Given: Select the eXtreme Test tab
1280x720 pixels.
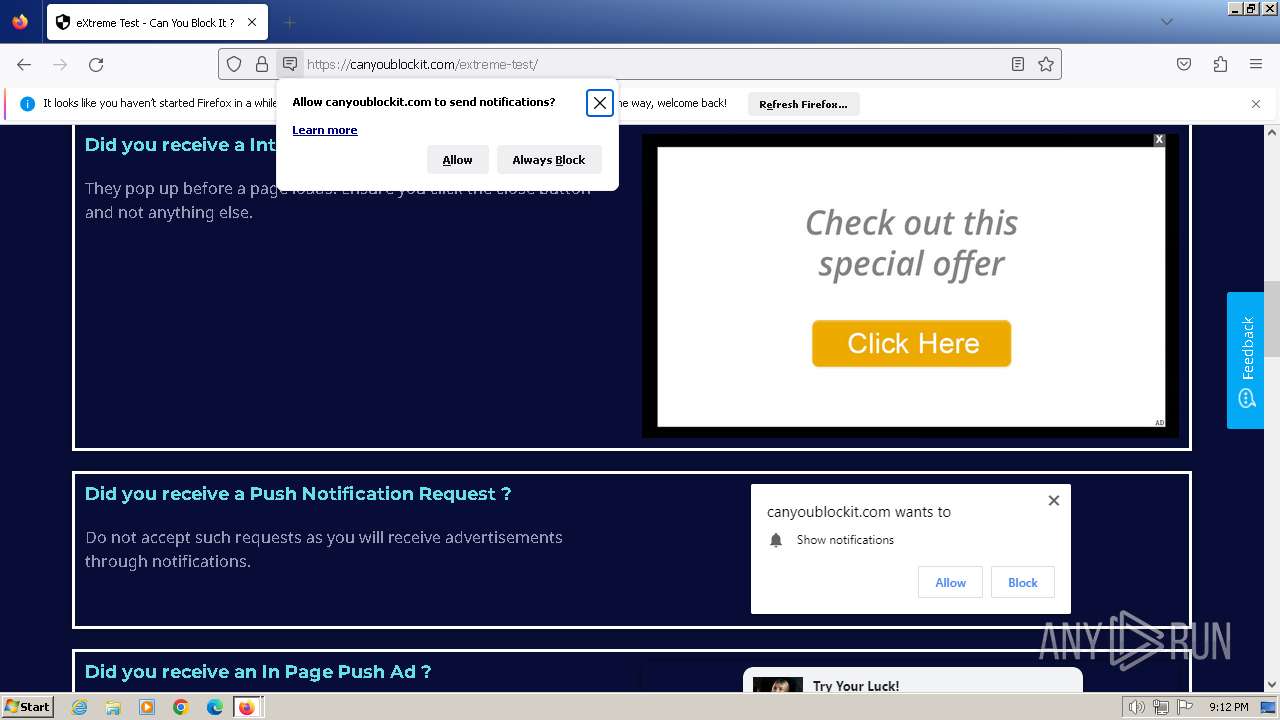Looking at the screenshot, I should click(x=156, y=22).
